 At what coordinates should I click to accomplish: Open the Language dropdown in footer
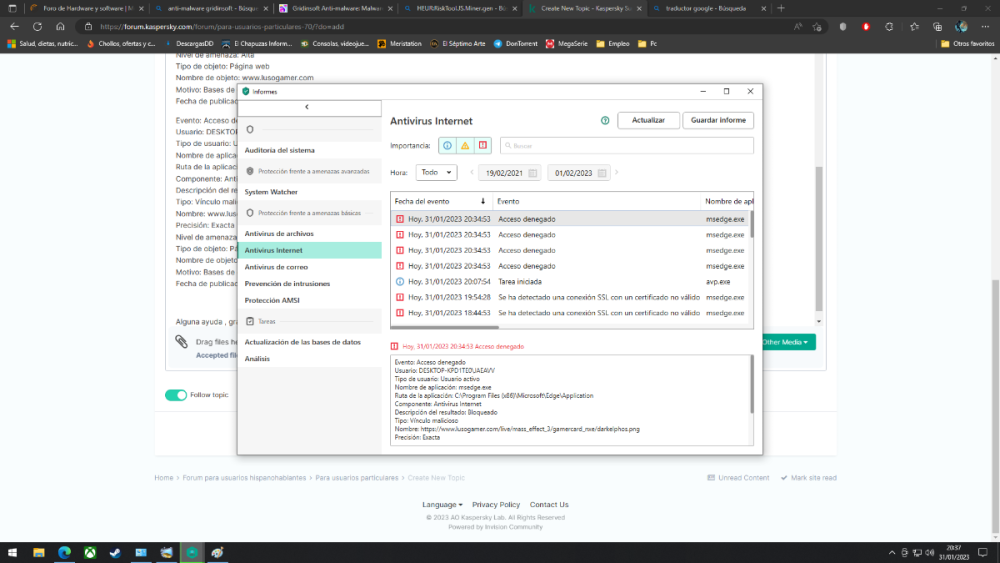(x=442, y=504)
